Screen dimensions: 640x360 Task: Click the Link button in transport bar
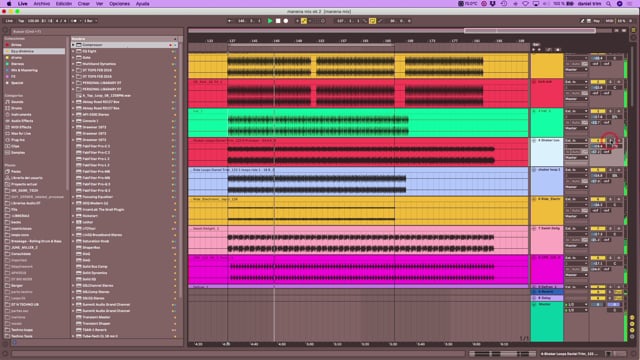(x=9, y=21)
